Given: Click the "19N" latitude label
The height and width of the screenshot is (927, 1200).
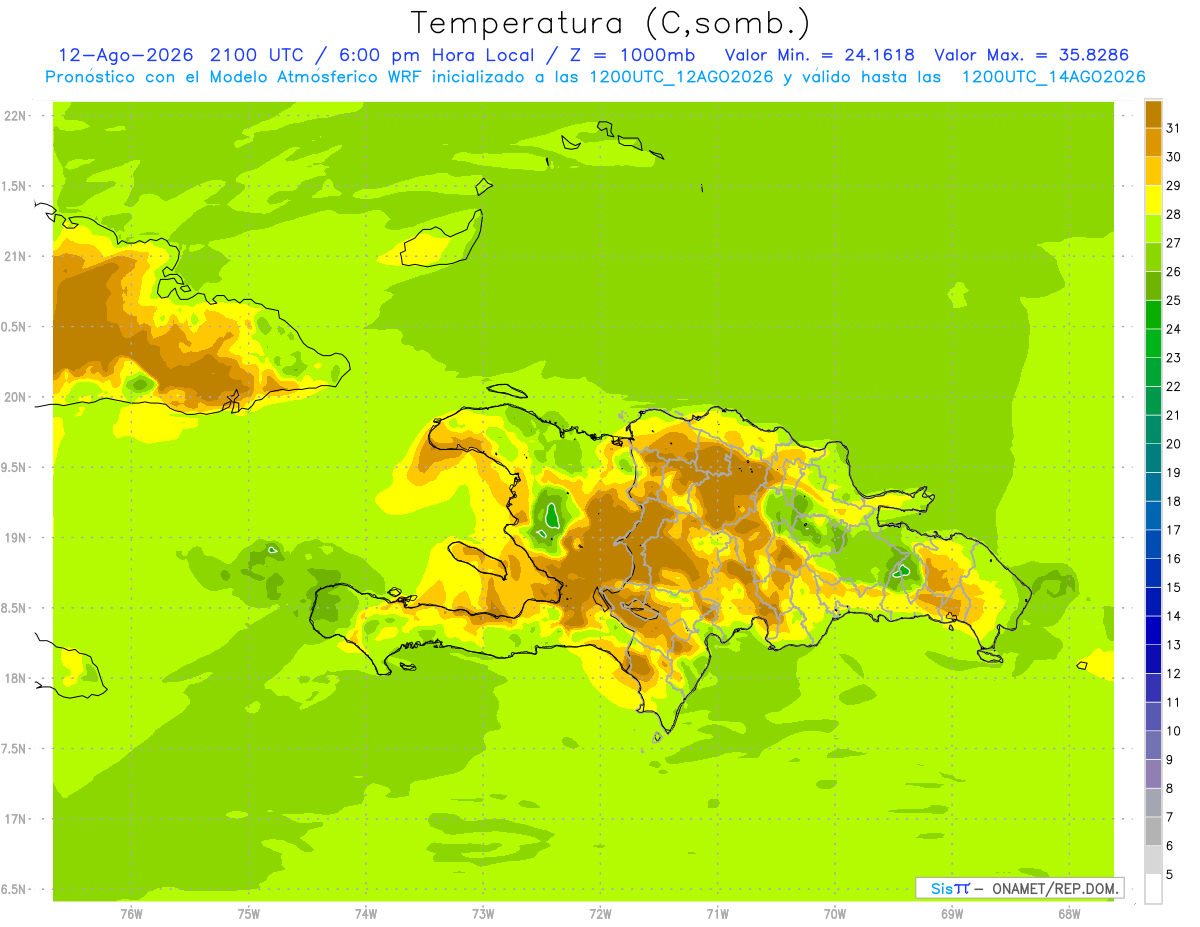Looking at the screenshot, I should [16, 538].
